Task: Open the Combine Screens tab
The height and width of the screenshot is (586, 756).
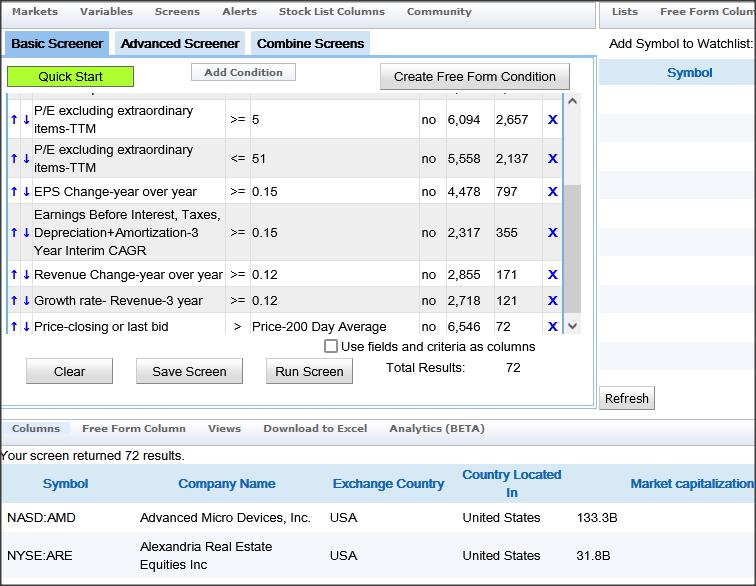Action: click(310, 44)
